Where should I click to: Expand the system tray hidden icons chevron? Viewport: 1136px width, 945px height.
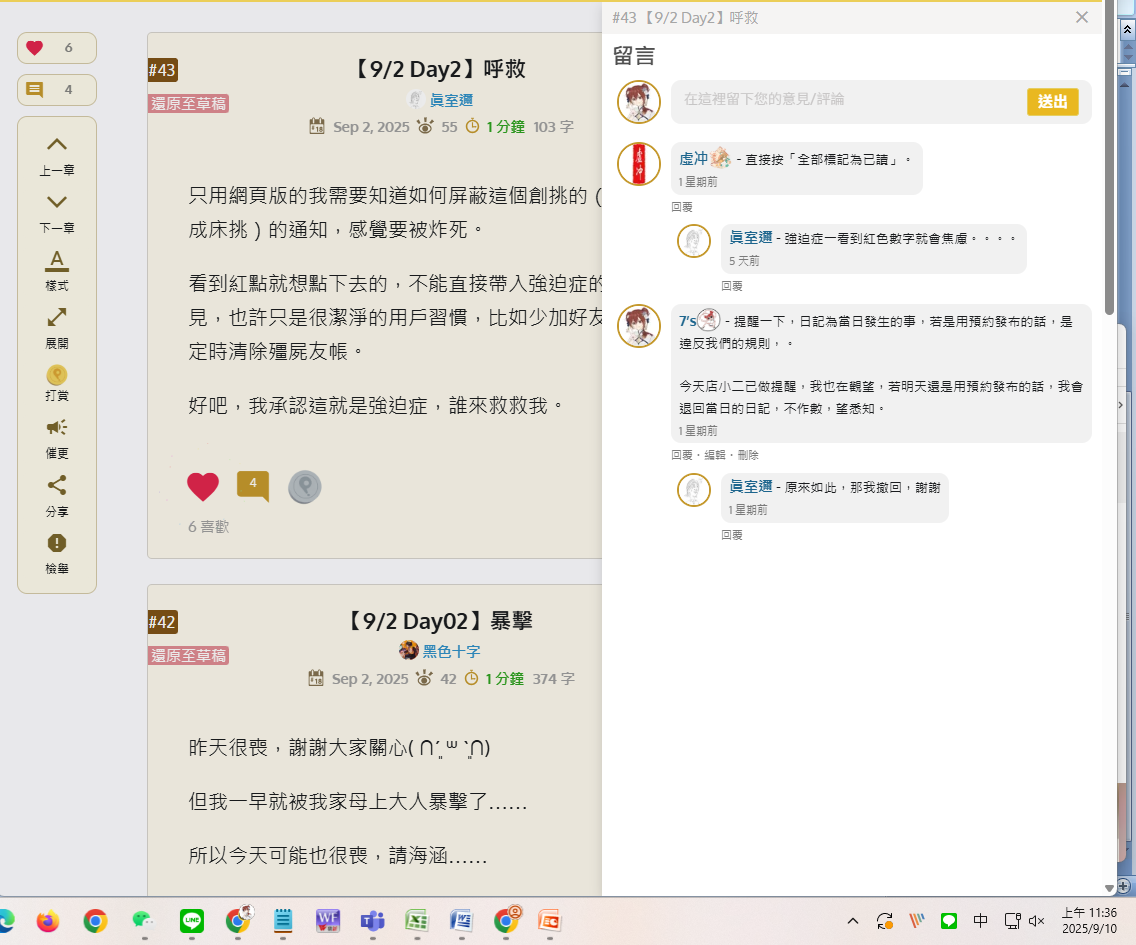[853, 921]
